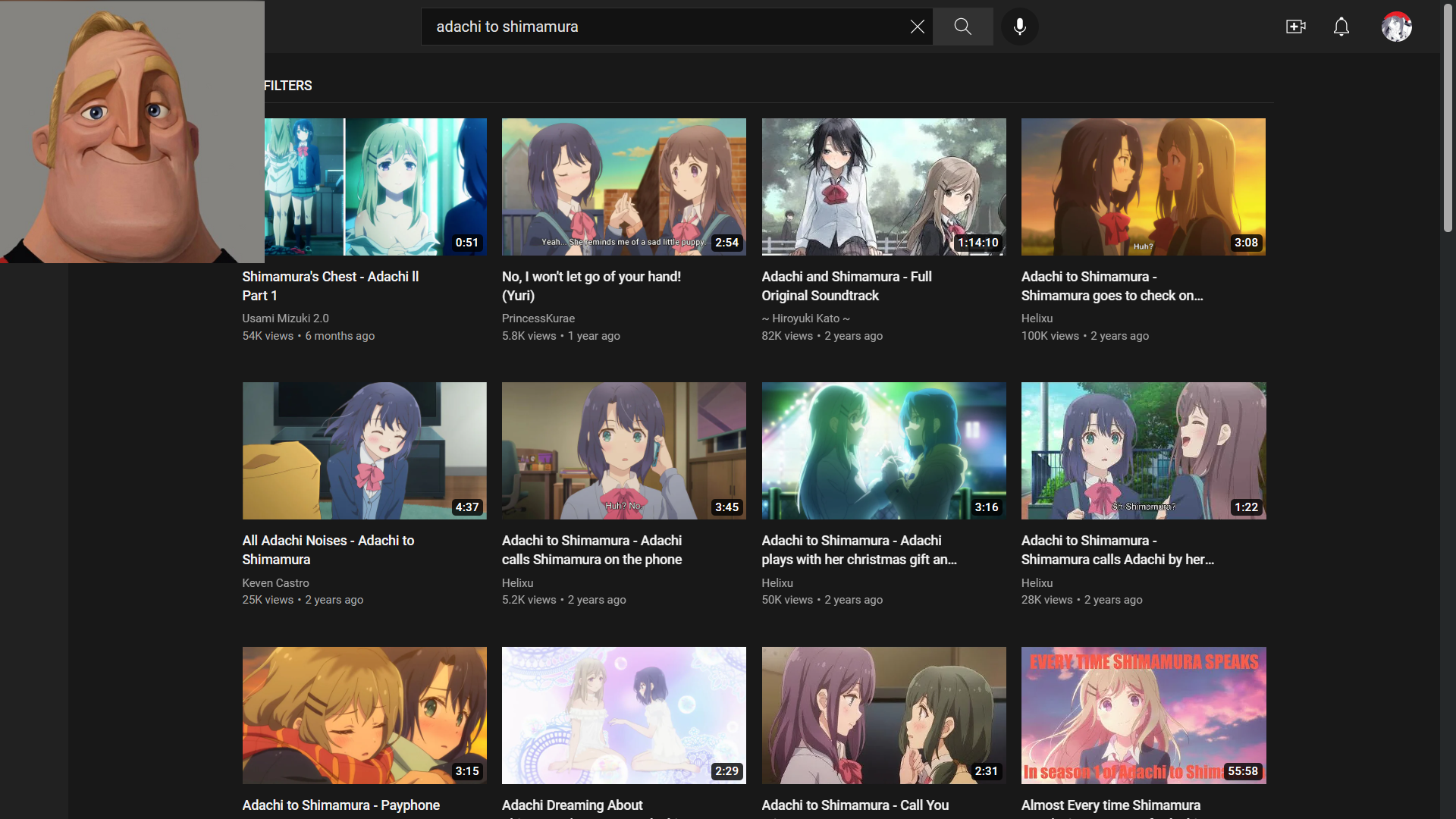This screenshot has height=819, width=1456.
Task: Open the christmas gift video thumbnail
Action: [x=883, y=450]
